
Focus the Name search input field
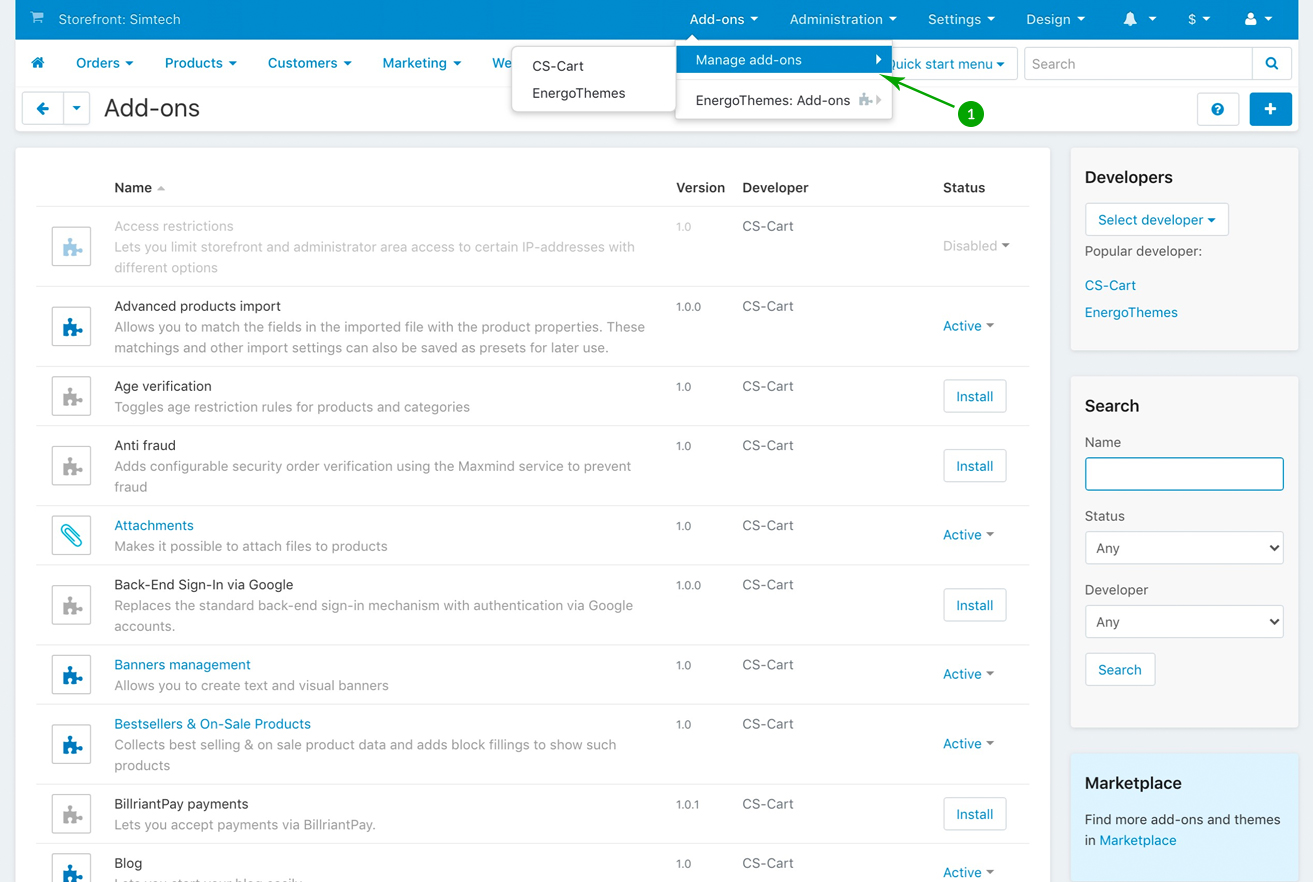click(x=1183, y=474)
